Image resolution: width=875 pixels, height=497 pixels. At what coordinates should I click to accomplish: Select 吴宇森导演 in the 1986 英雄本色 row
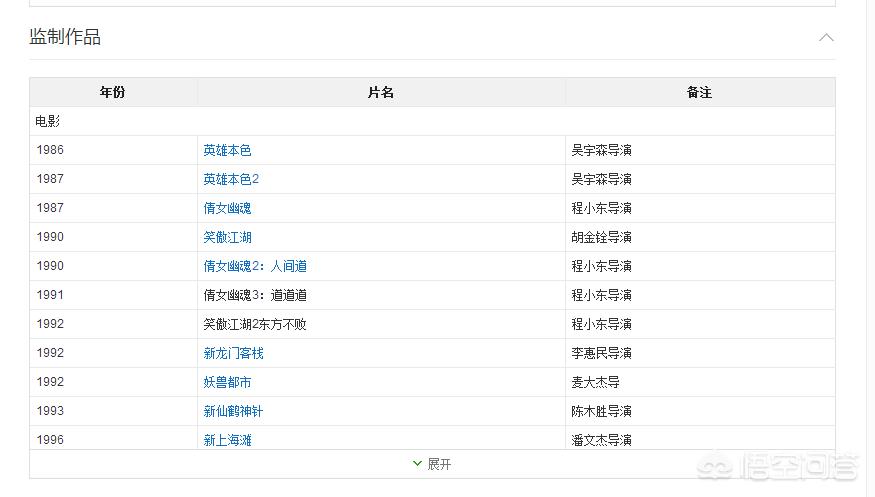pos(602,150)
